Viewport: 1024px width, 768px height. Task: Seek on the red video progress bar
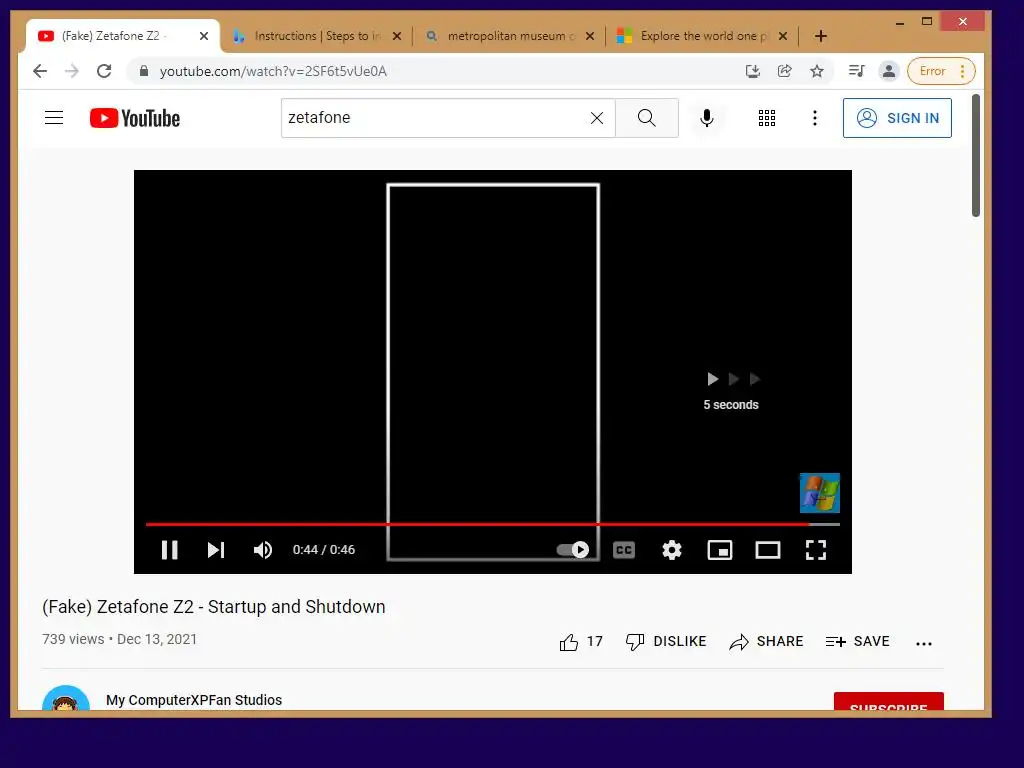point(492,524)
